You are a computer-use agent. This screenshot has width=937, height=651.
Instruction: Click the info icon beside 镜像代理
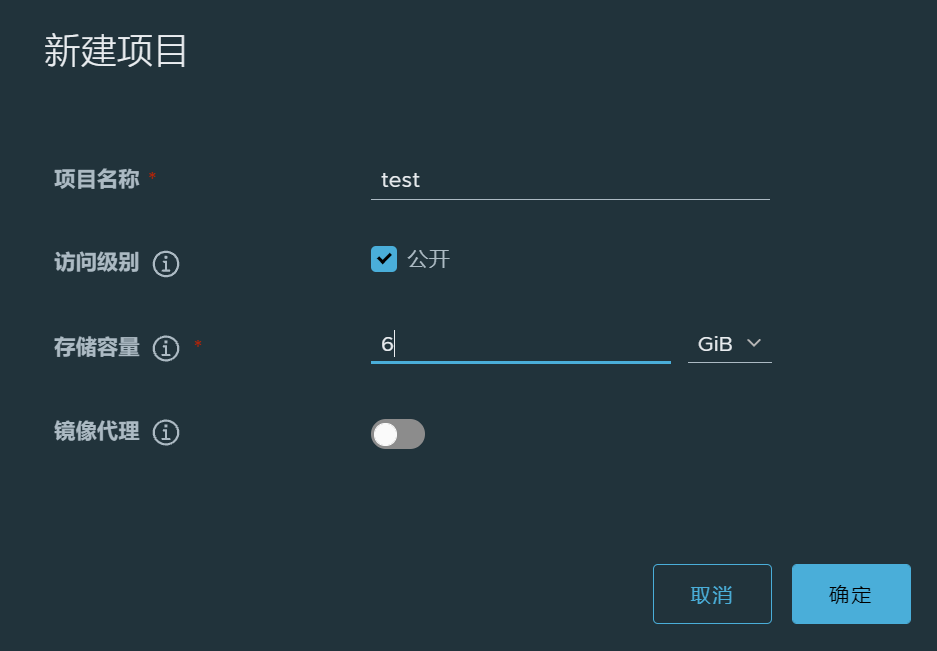[166, 433]
